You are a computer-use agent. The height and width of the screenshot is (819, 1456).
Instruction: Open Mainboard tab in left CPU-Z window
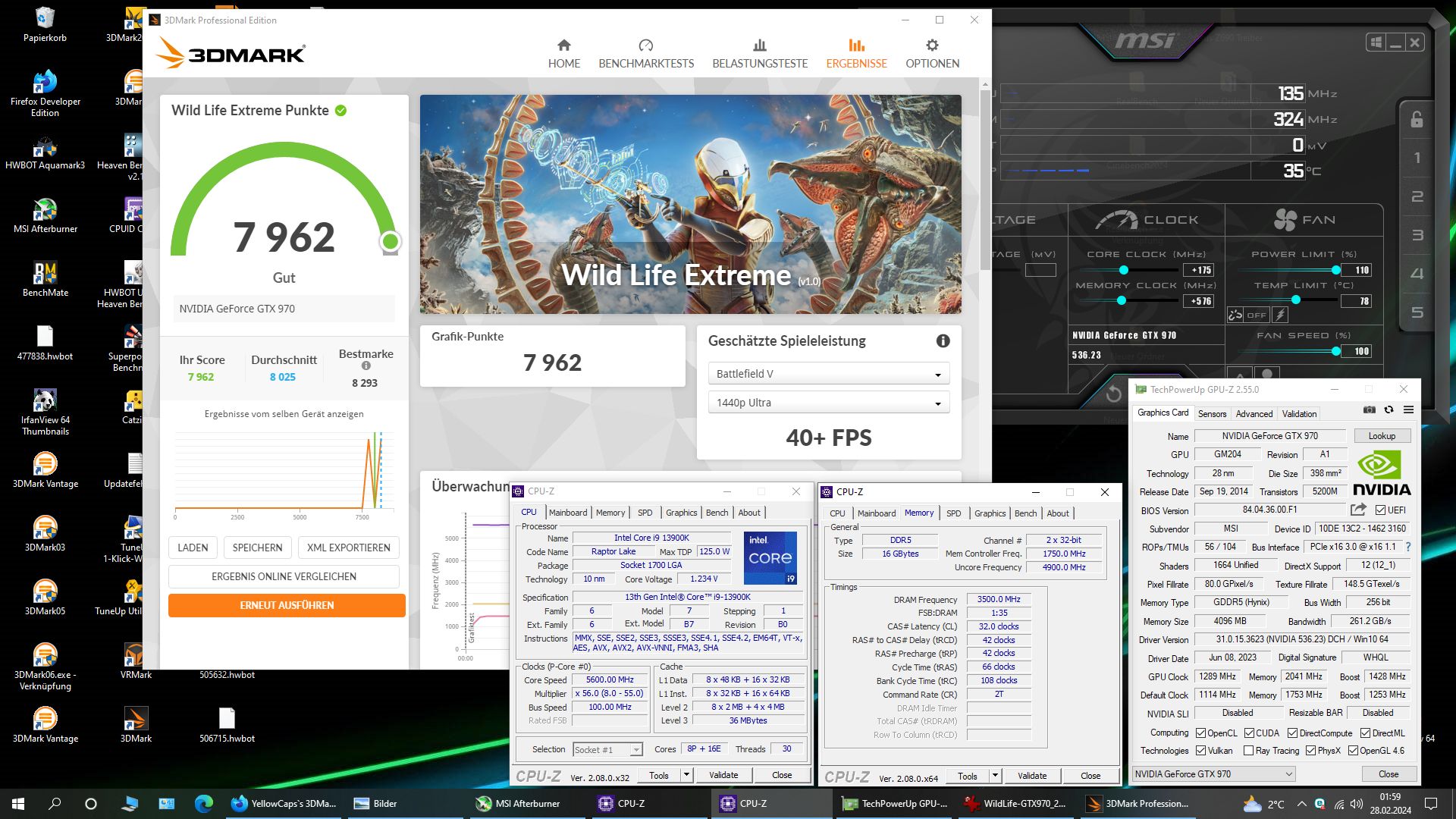tap(568, 513)
